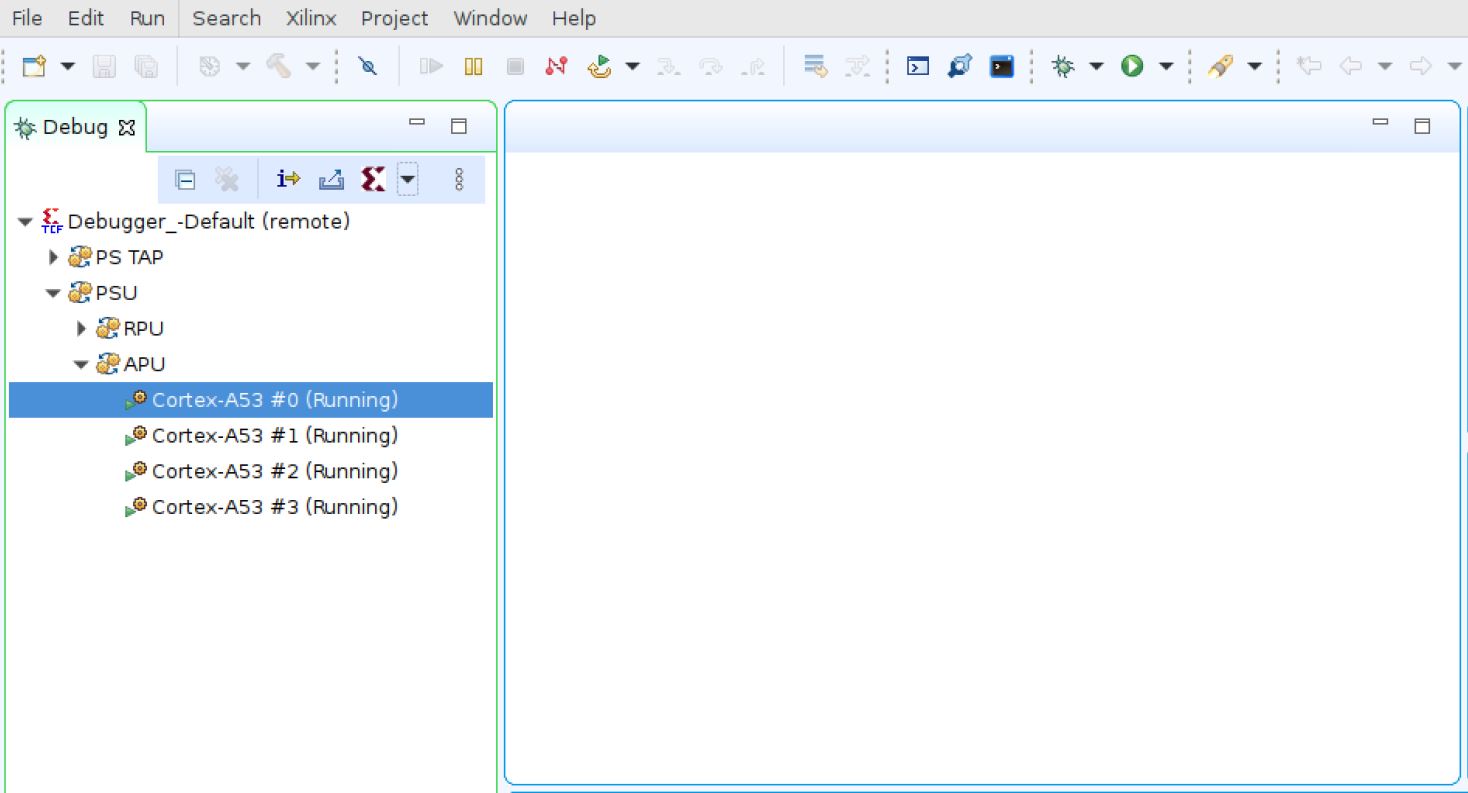The width and height of the screenshot is (1468, 793).
Task: Open the Back history dropdown arrow
Action: pos(1385,67)
